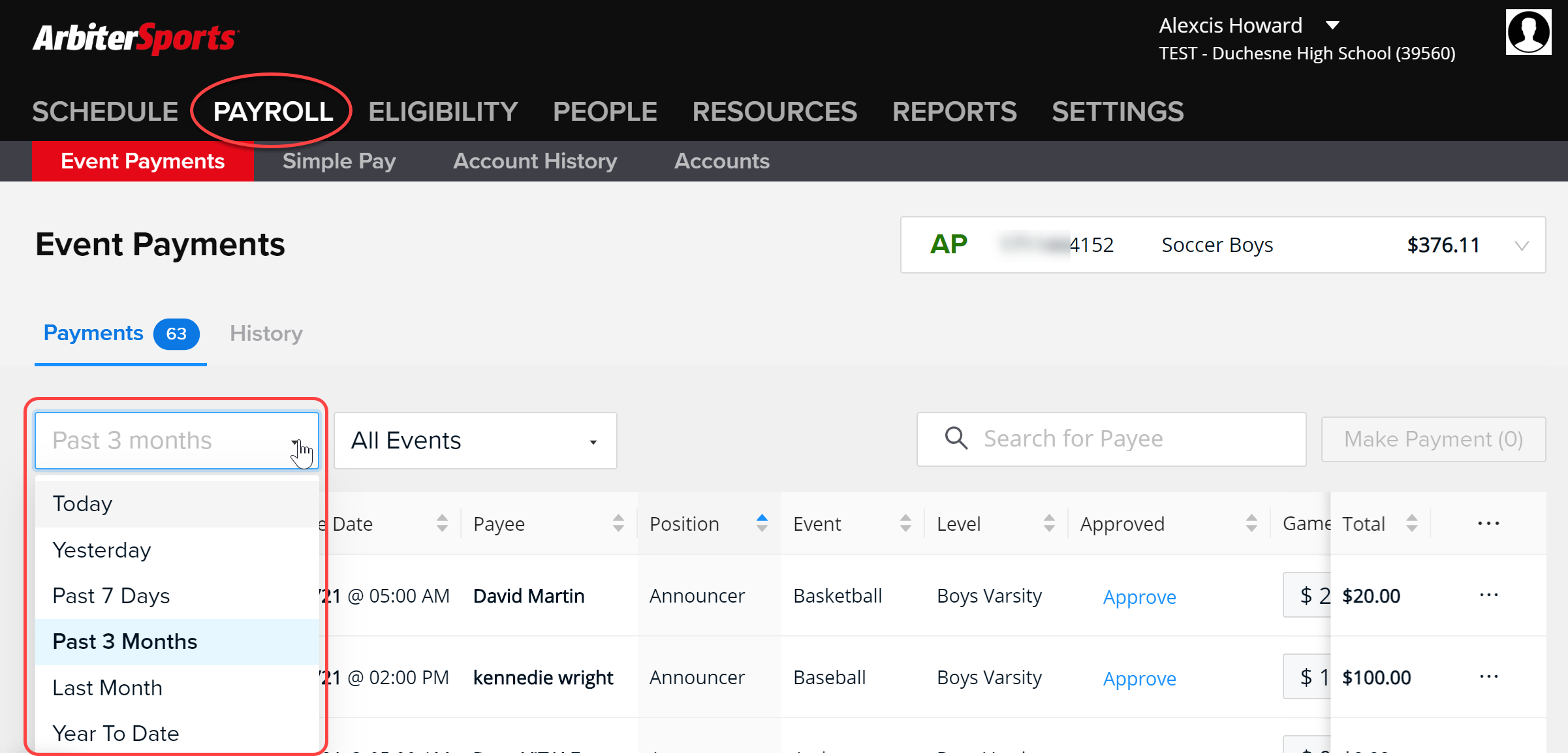Viewport: 1568px width, 756px height.
Task: Click the Make Payment (0) button
Action: [1433, 439]
